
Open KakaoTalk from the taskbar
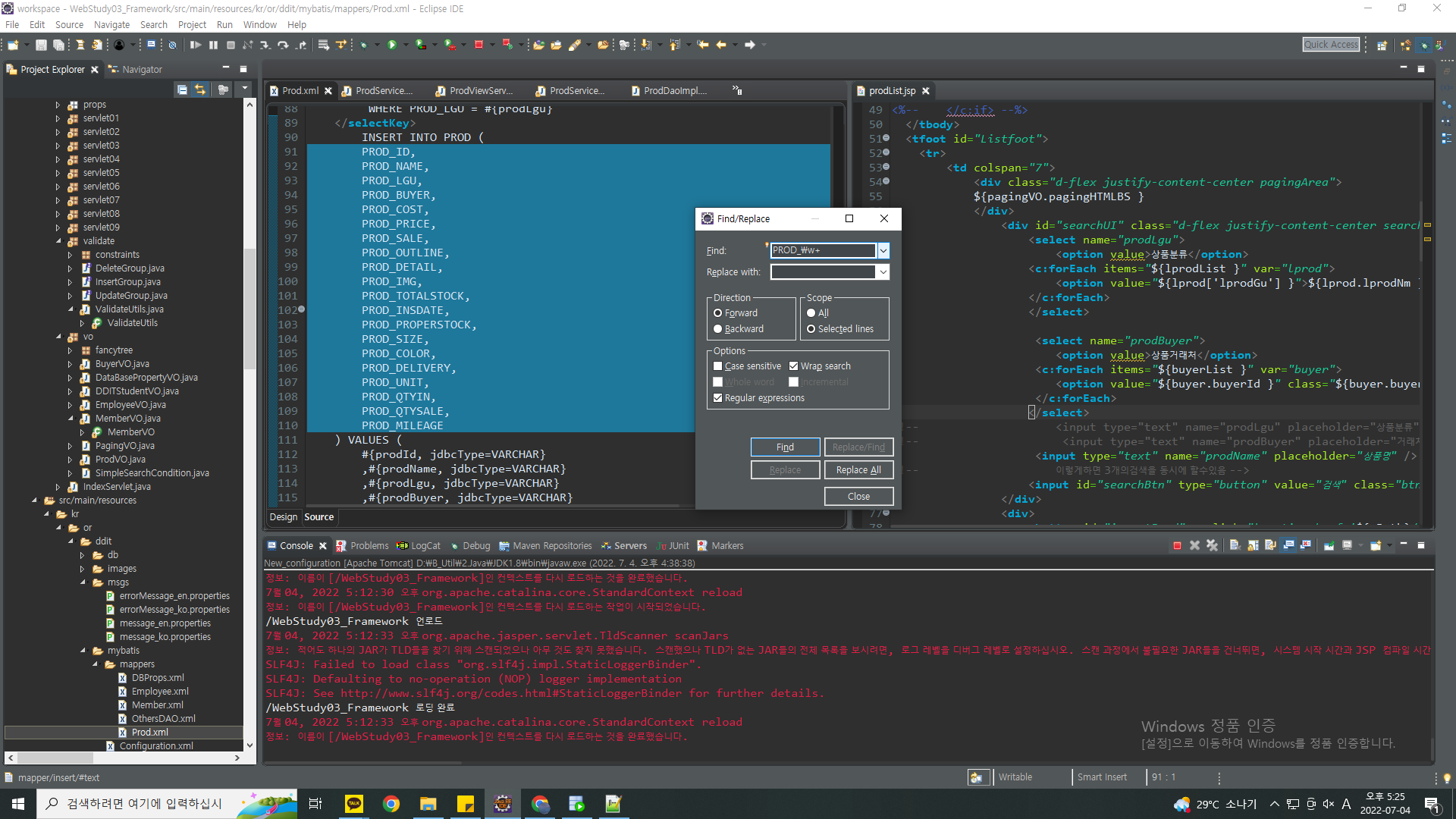pyautogui.click(x=354, y=804)
